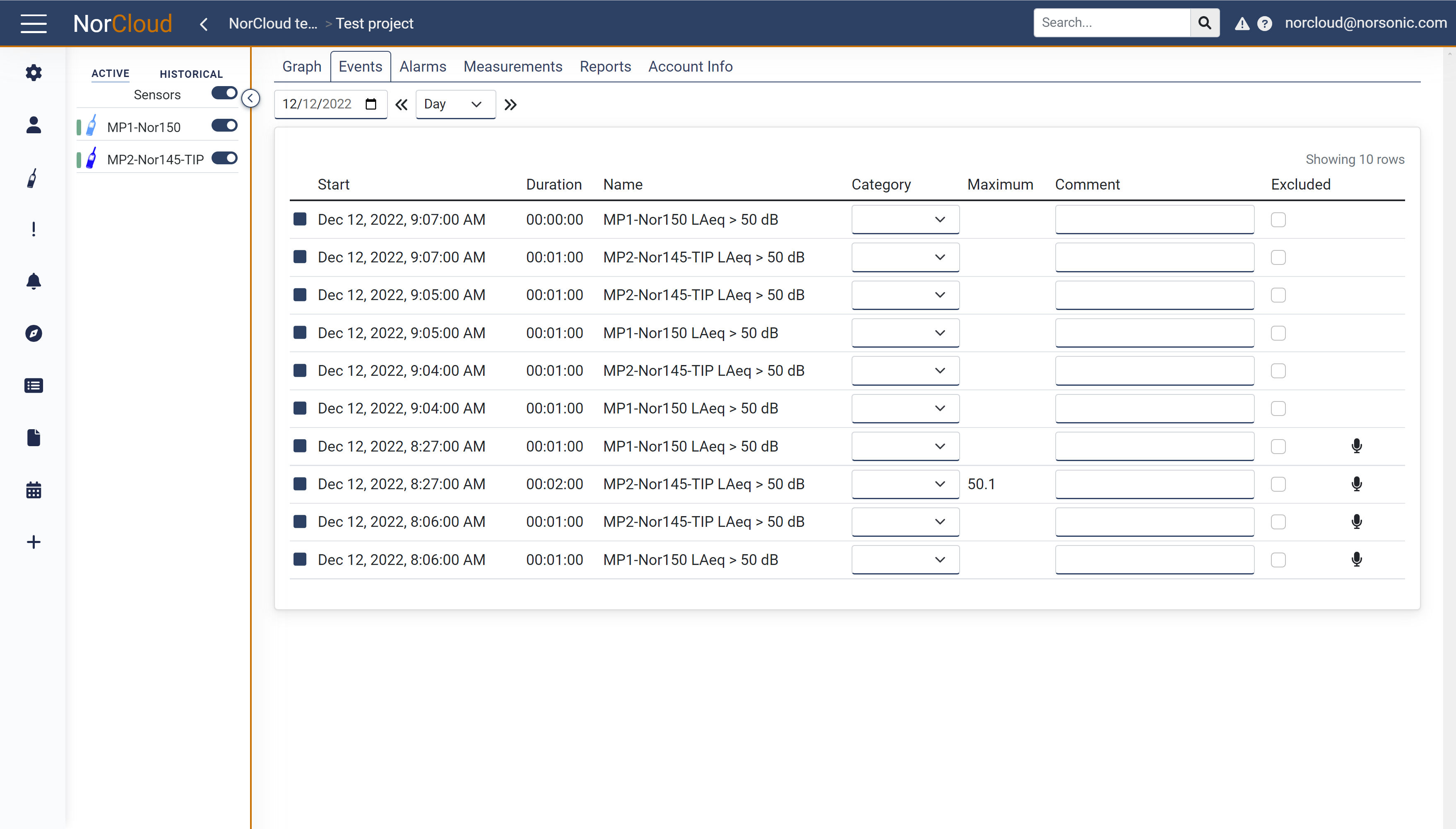Open the document reports sidebar icon
The height and width of the screenshot is (829, 1456).
[x=34, y=437]
